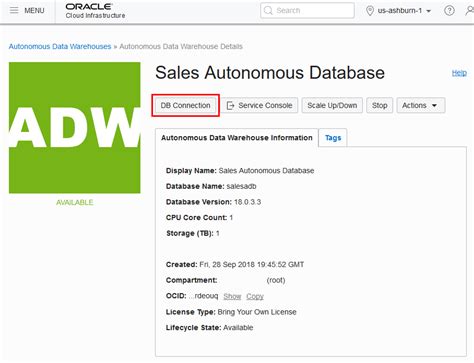Click the CPU Core Count line
Viewport: 474px width, 363px height.
(199, 218)
